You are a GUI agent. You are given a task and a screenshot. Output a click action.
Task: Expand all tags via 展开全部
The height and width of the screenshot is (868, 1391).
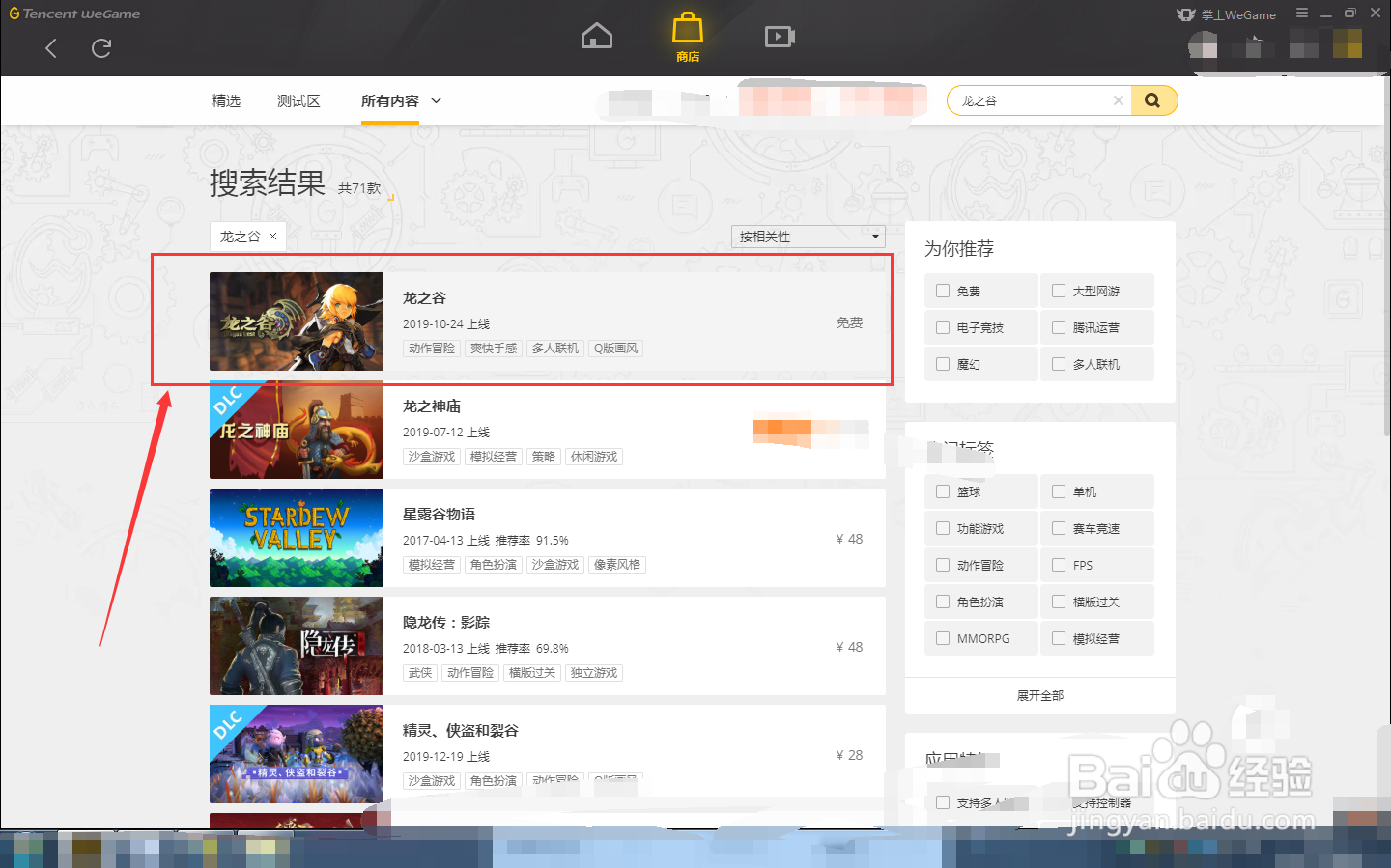1040,695
